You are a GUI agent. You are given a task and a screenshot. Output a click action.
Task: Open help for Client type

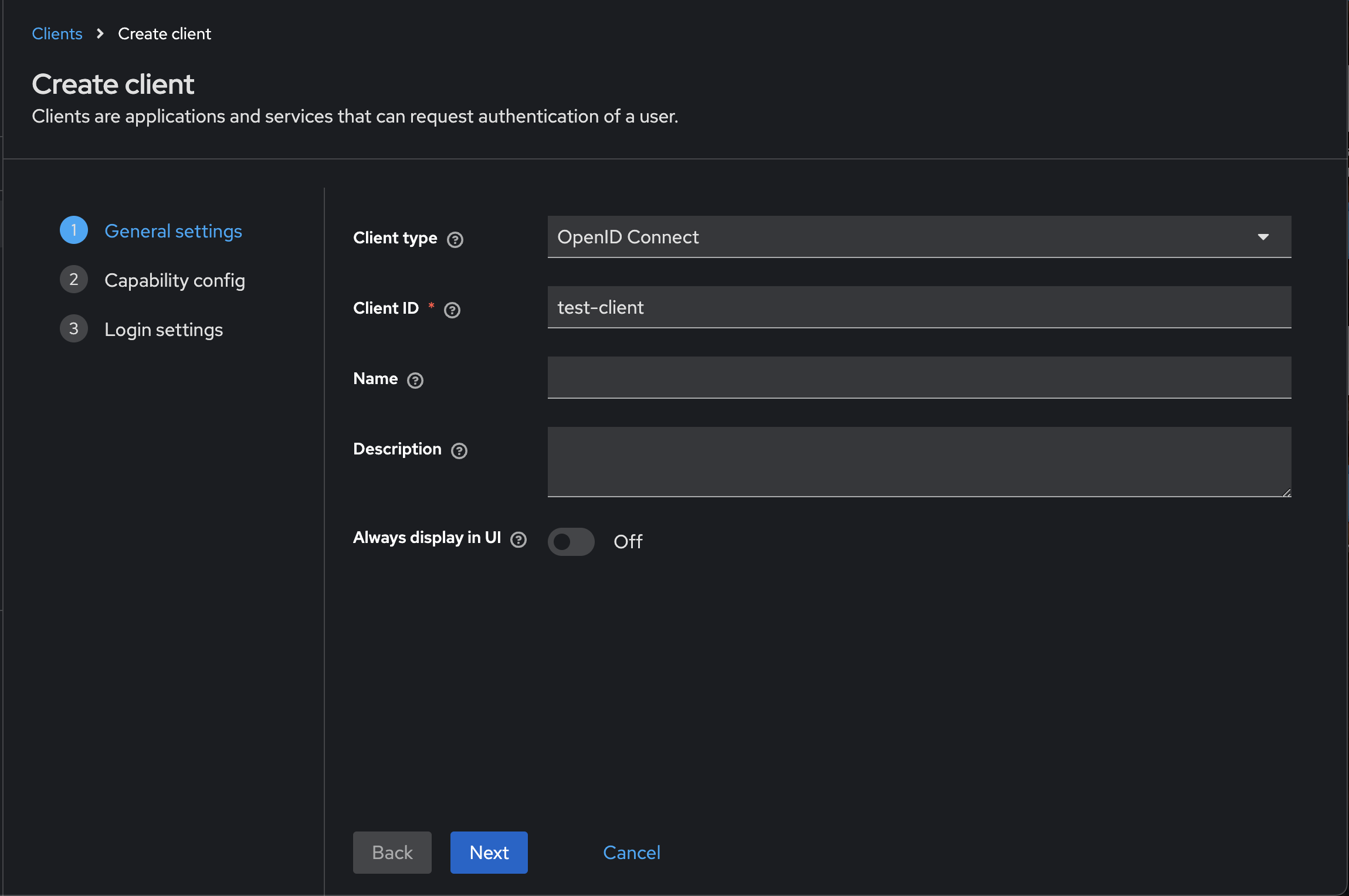[x=455, y=240]
